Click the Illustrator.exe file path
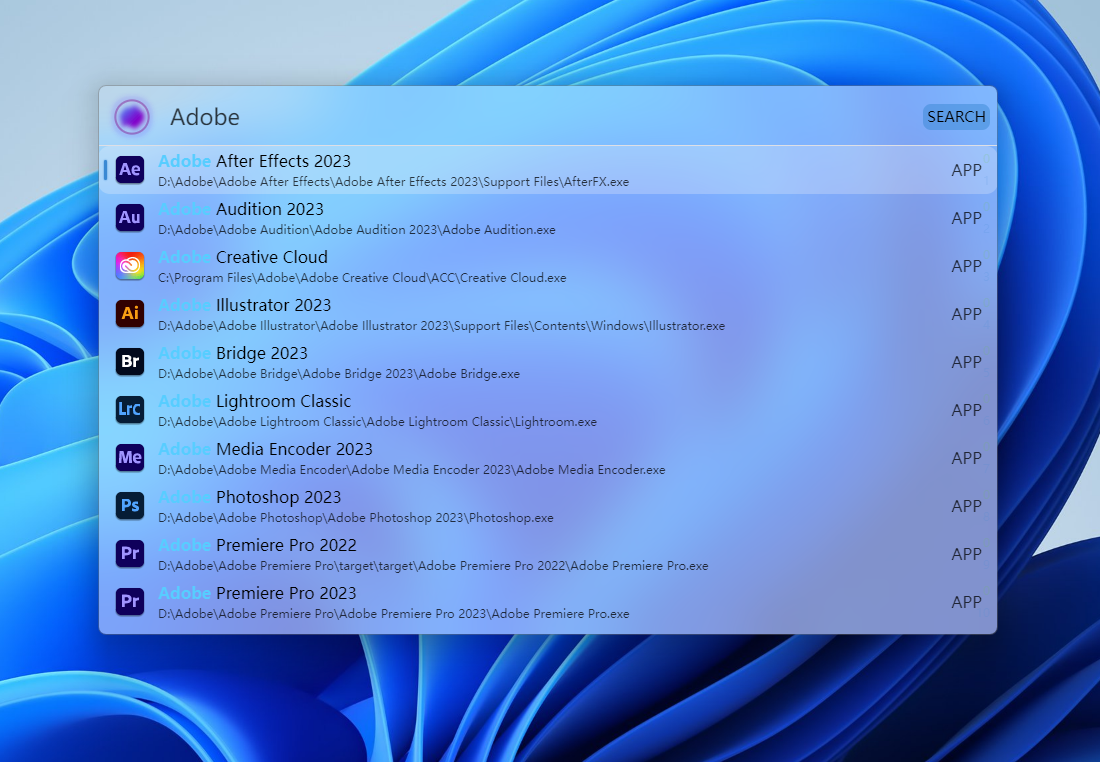The width and height of the screenshot is (1100, 762). 441,326
